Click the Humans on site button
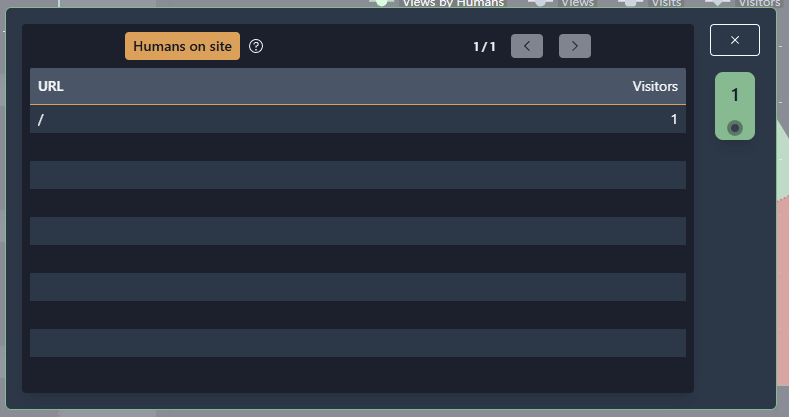 [182, 46]
